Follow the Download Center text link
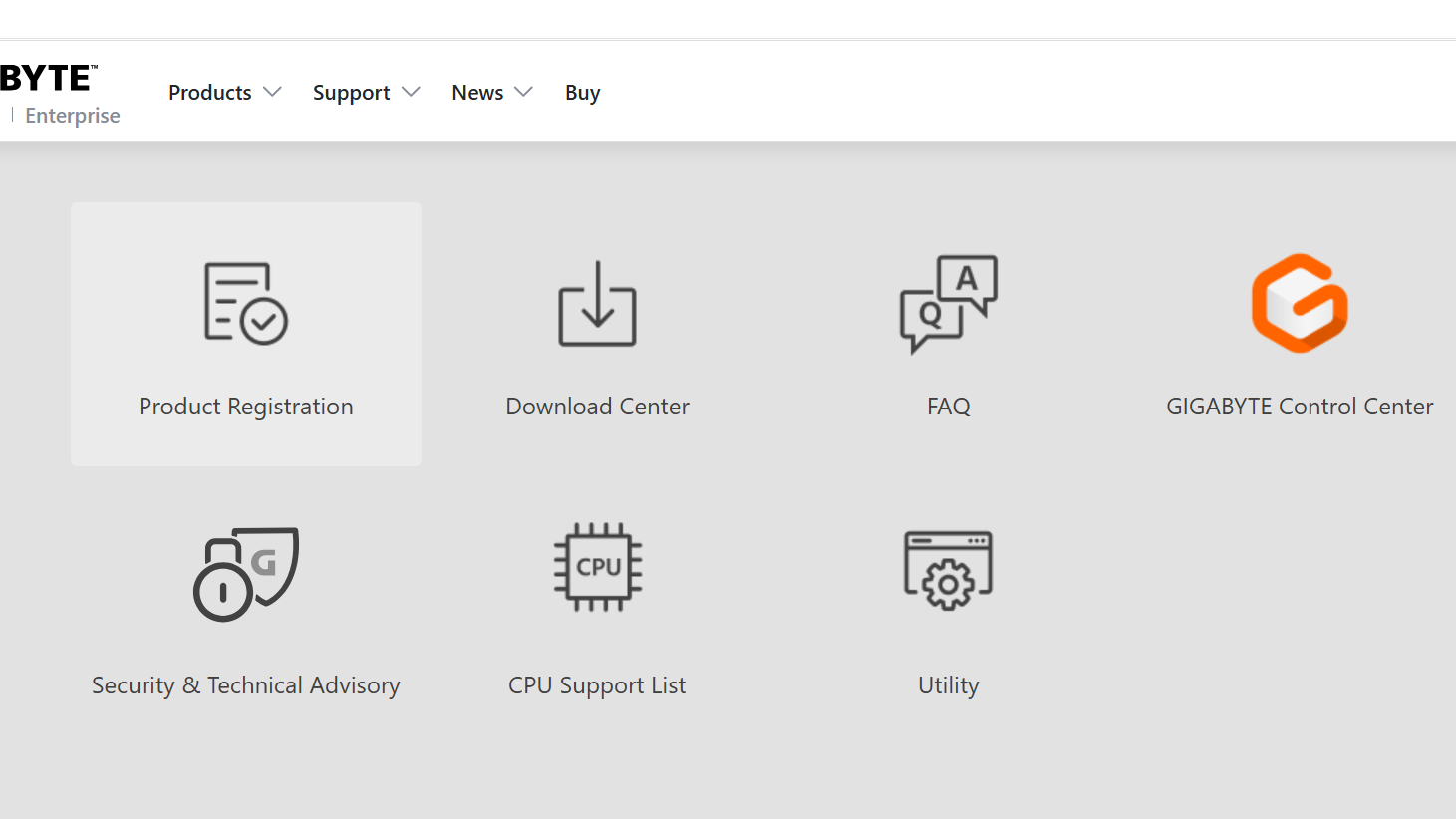 [597, 407]
